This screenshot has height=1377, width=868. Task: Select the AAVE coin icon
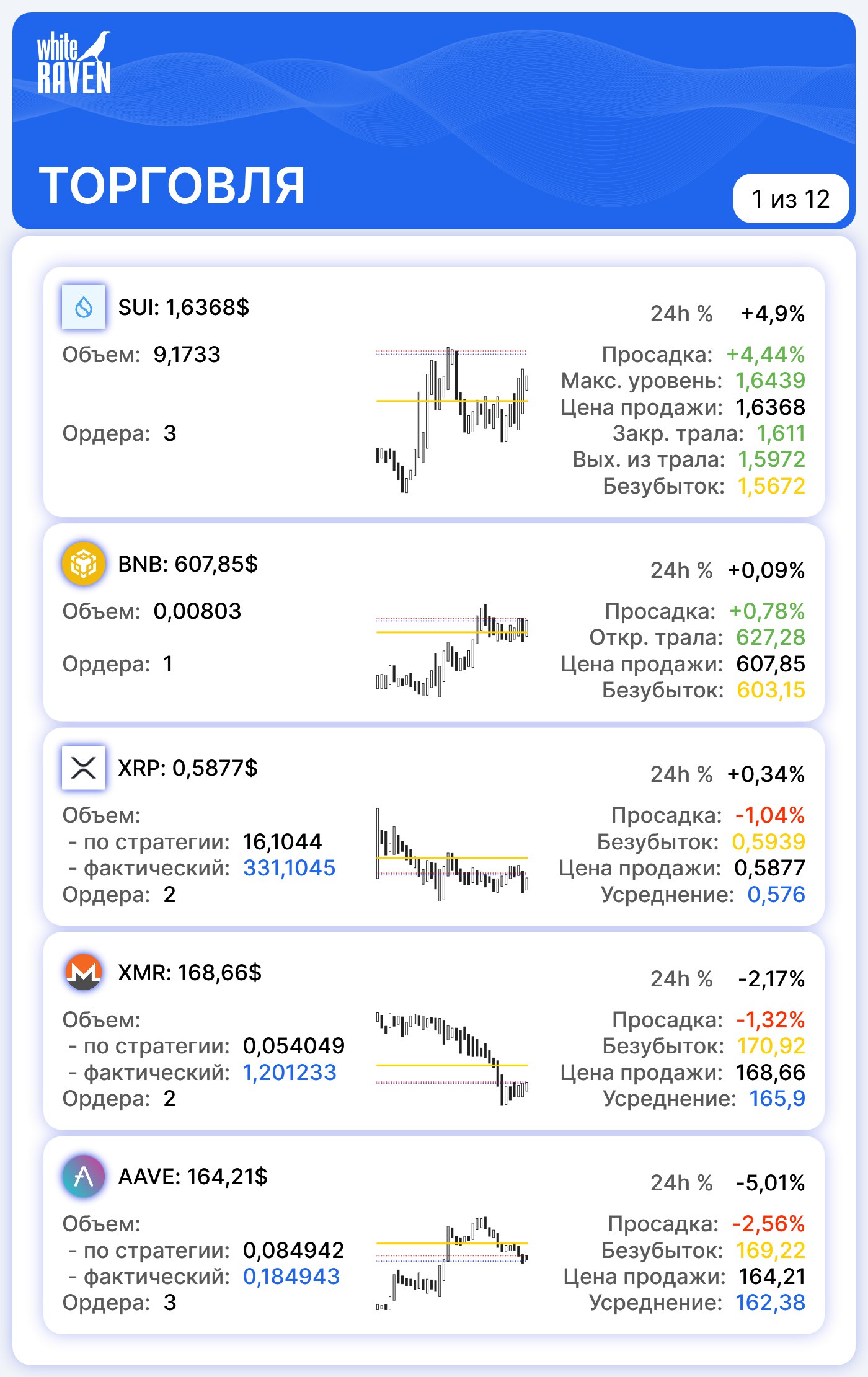84,1176
